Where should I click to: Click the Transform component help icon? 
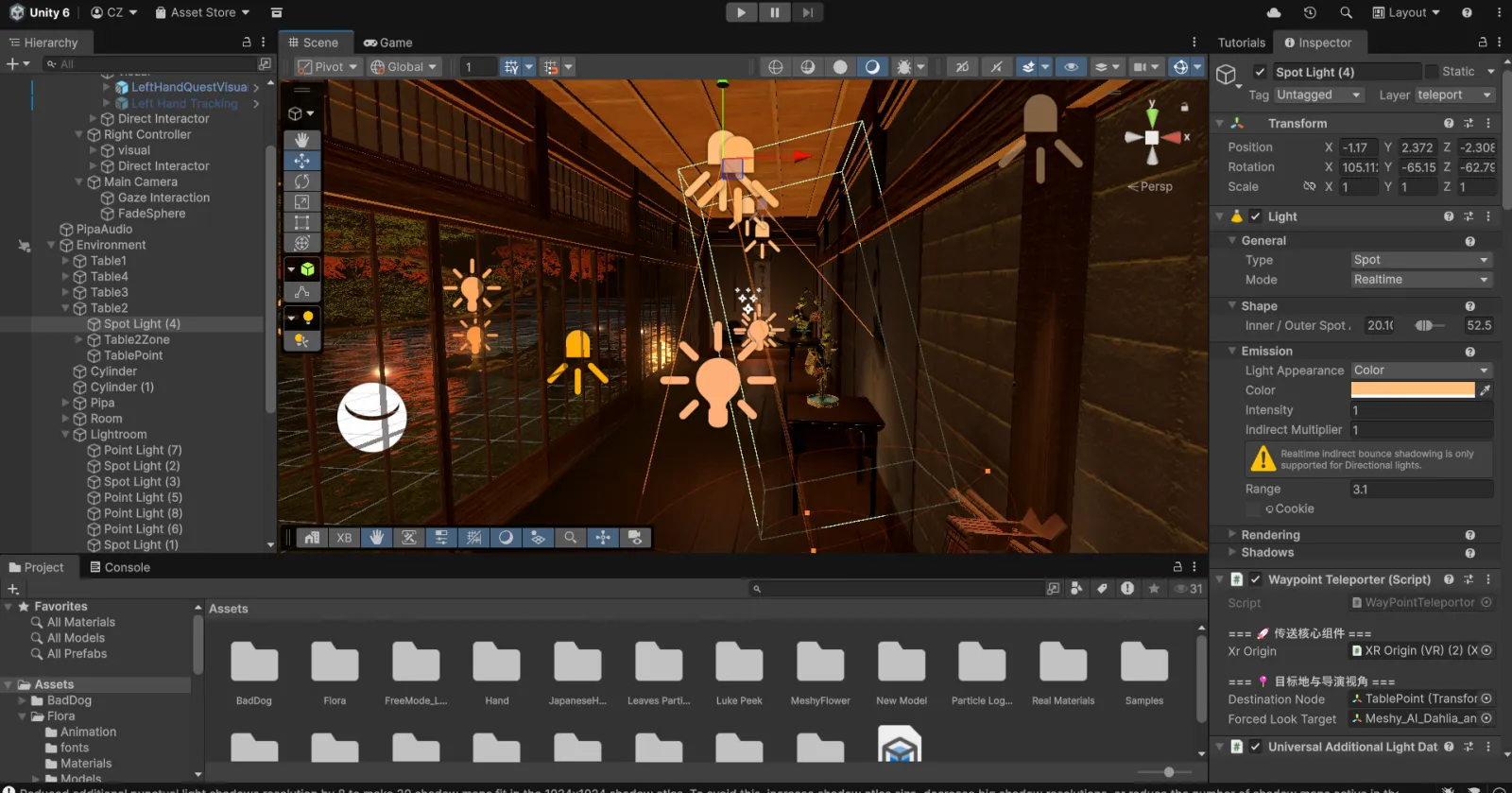pyautogui.click(x=1449, y=124)
